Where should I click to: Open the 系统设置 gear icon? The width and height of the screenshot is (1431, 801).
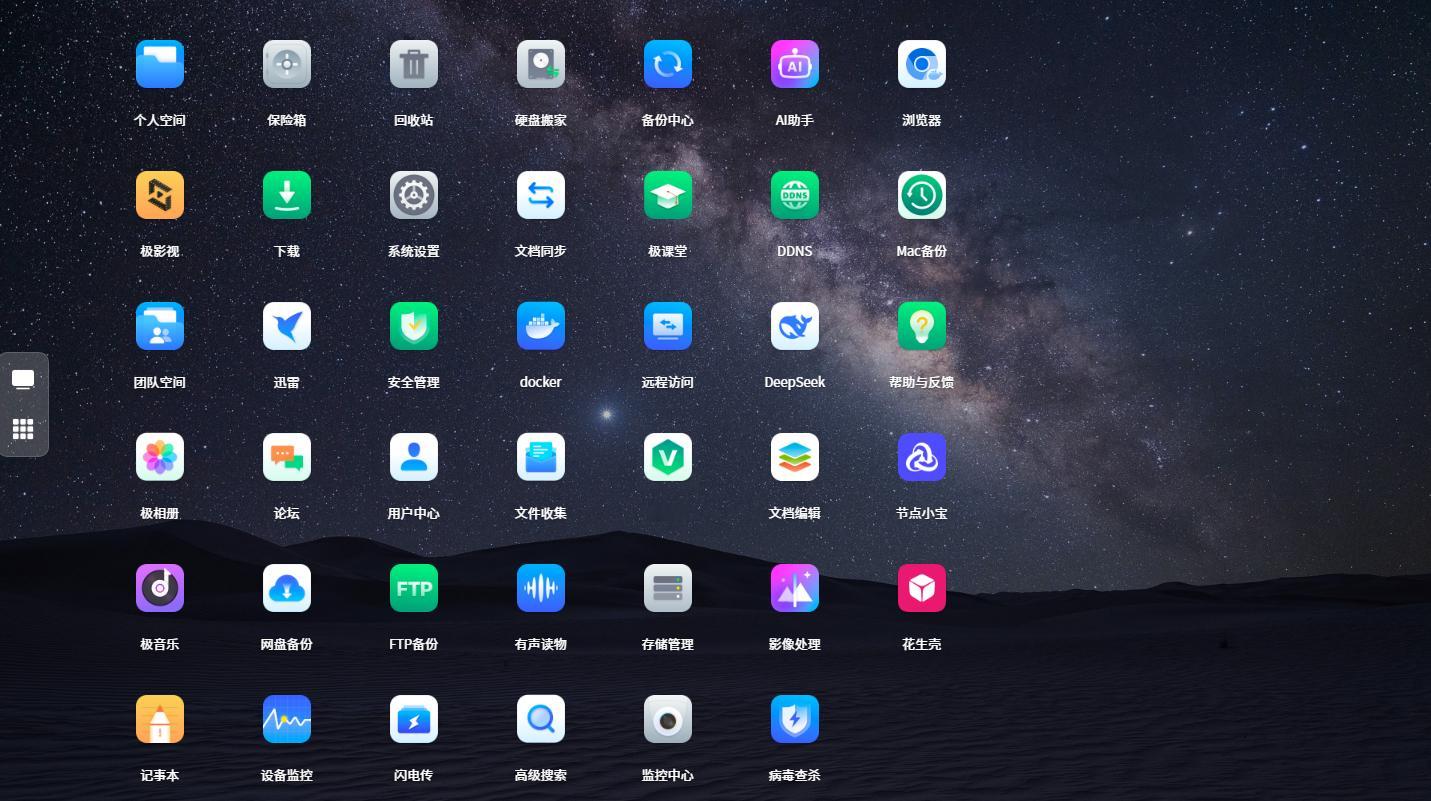414,195
